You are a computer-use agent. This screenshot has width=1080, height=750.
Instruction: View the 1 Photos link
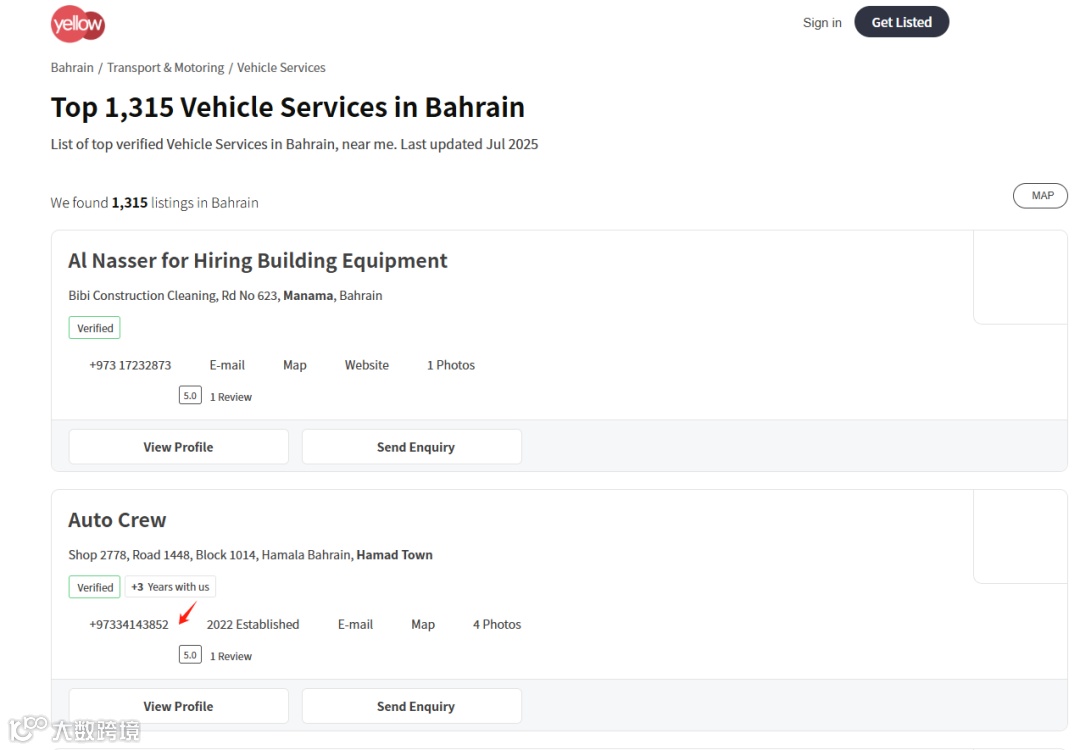coord(451,366)
